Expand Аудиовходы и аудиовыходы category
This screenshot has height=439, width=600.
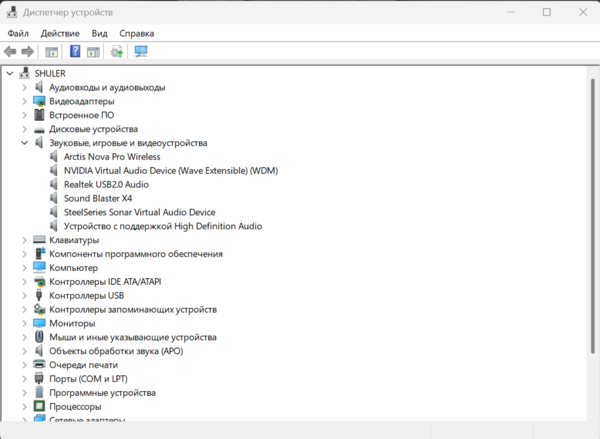(x=24, y=87)
